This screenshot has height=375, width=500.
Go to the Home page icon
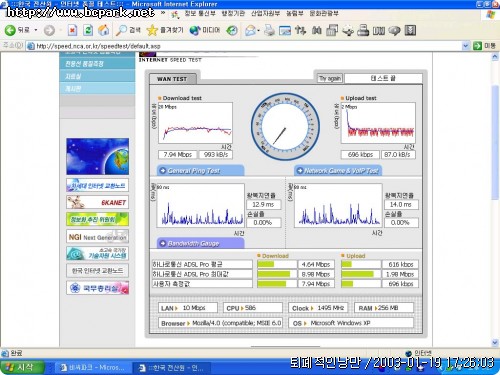pyautogui.click(x=104, y=30)
